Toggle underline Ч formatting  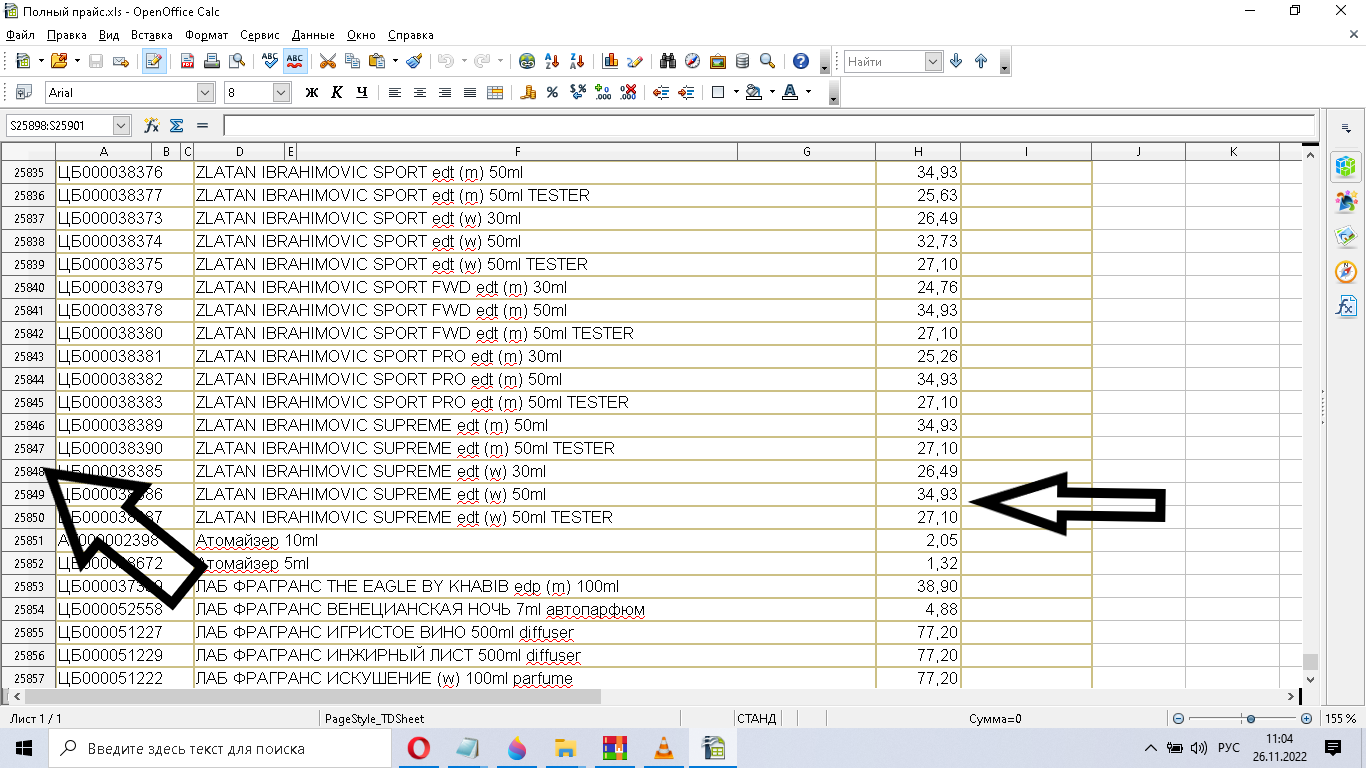(x=362, y=93)
